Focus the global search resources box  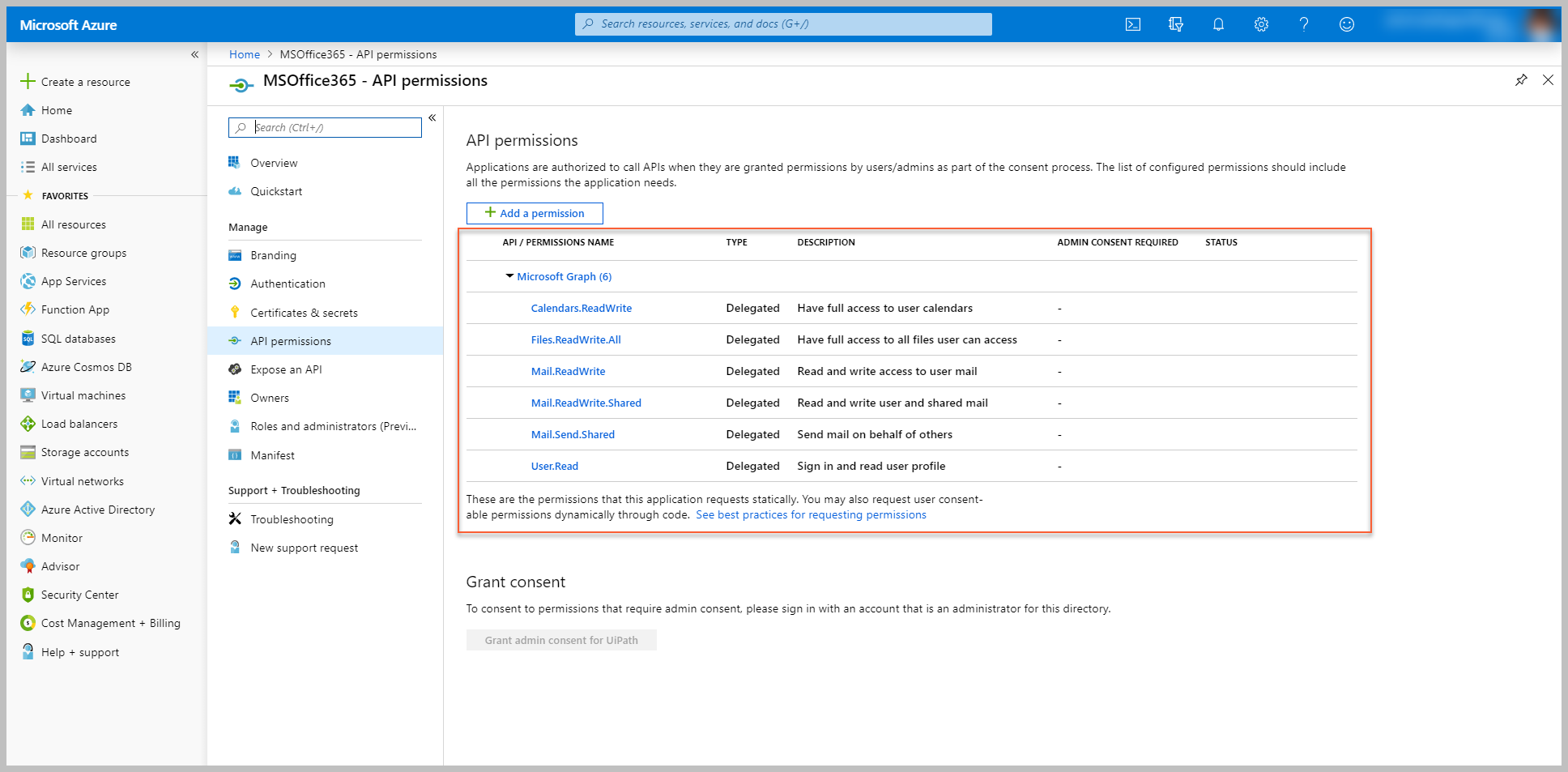click(783, 24)
